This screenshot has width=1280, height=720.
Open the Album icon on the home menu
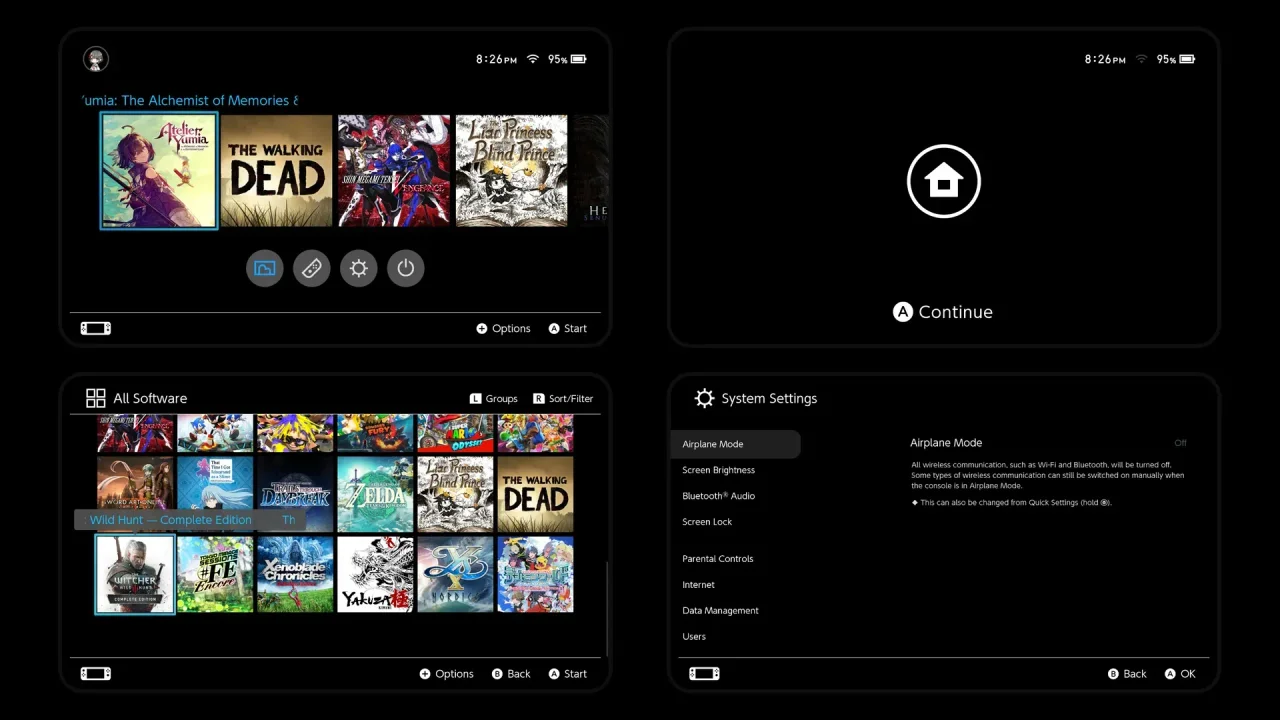pos(265,268)
